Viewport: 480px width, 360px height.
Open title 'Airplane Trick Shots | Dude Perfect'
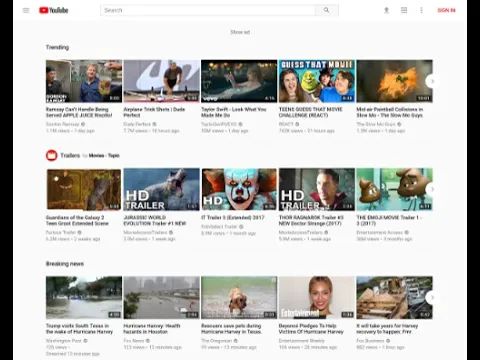point(154,112)
